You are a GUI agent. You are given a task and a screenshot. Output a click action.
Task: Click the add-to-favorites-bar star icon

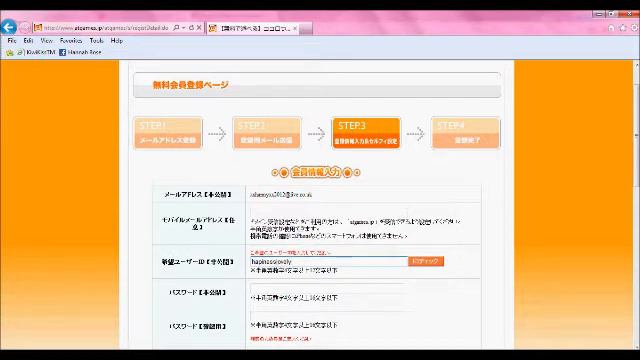pos(9,52)
